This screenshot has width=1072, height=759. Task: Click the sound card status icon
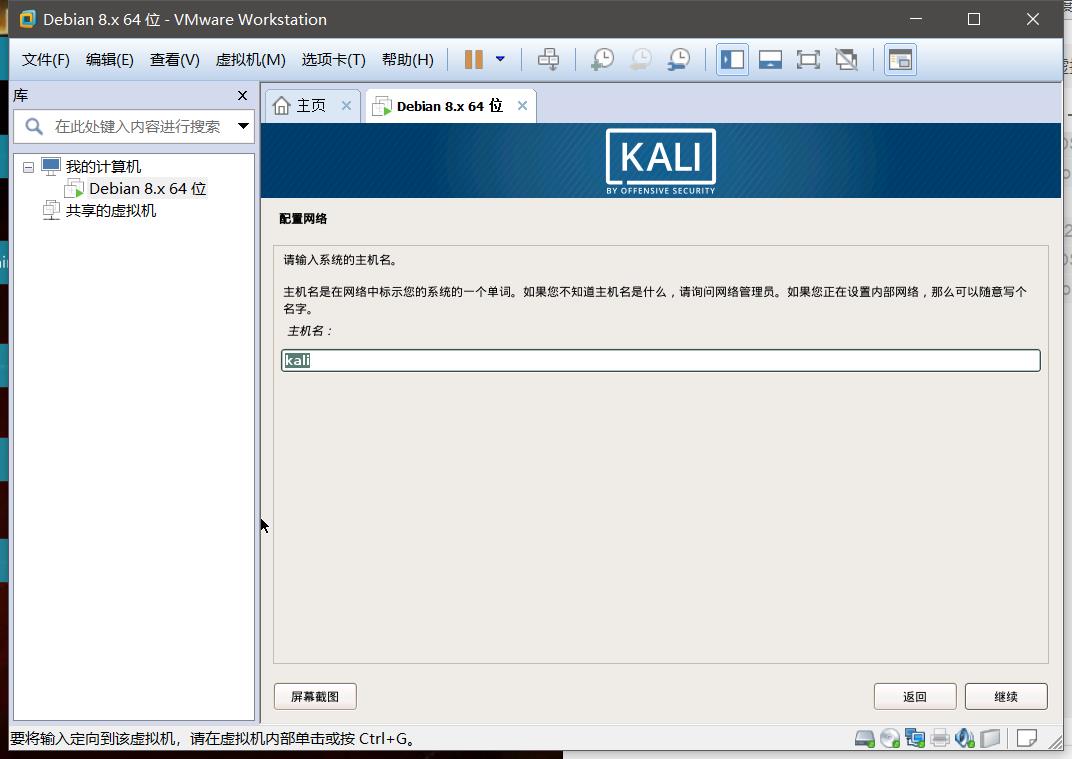coord(965,738)
